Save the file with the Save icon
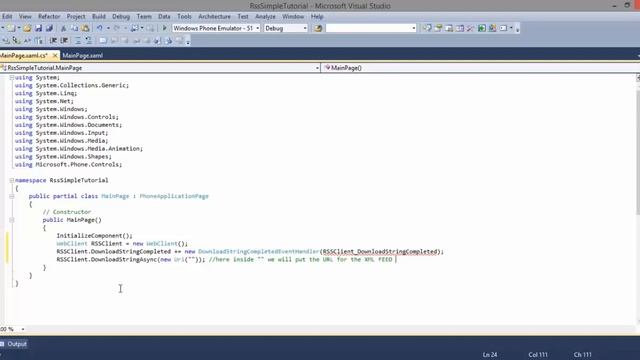640x360 pixels. 38,28
